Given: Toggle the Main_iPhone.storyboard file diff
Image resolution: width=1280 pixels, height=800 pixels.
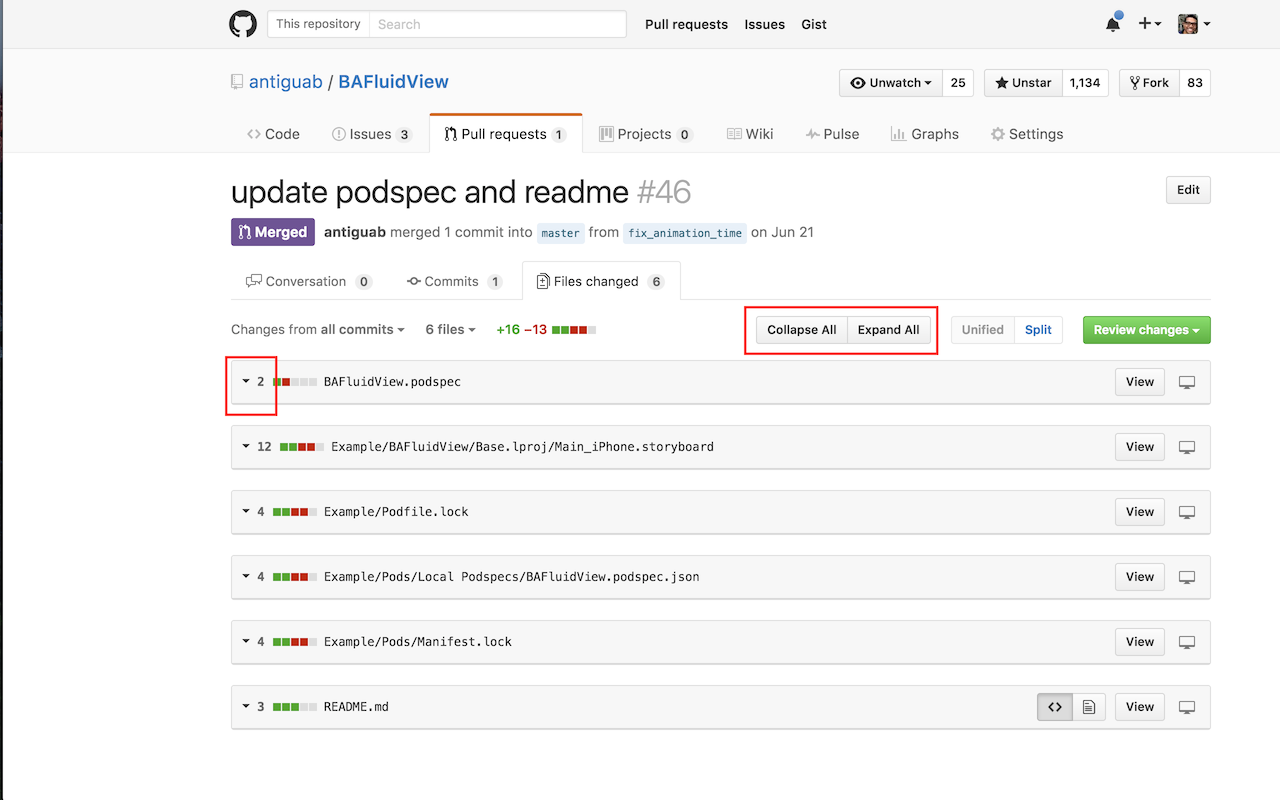Looking at the screenshot, I should coord(246,447).
